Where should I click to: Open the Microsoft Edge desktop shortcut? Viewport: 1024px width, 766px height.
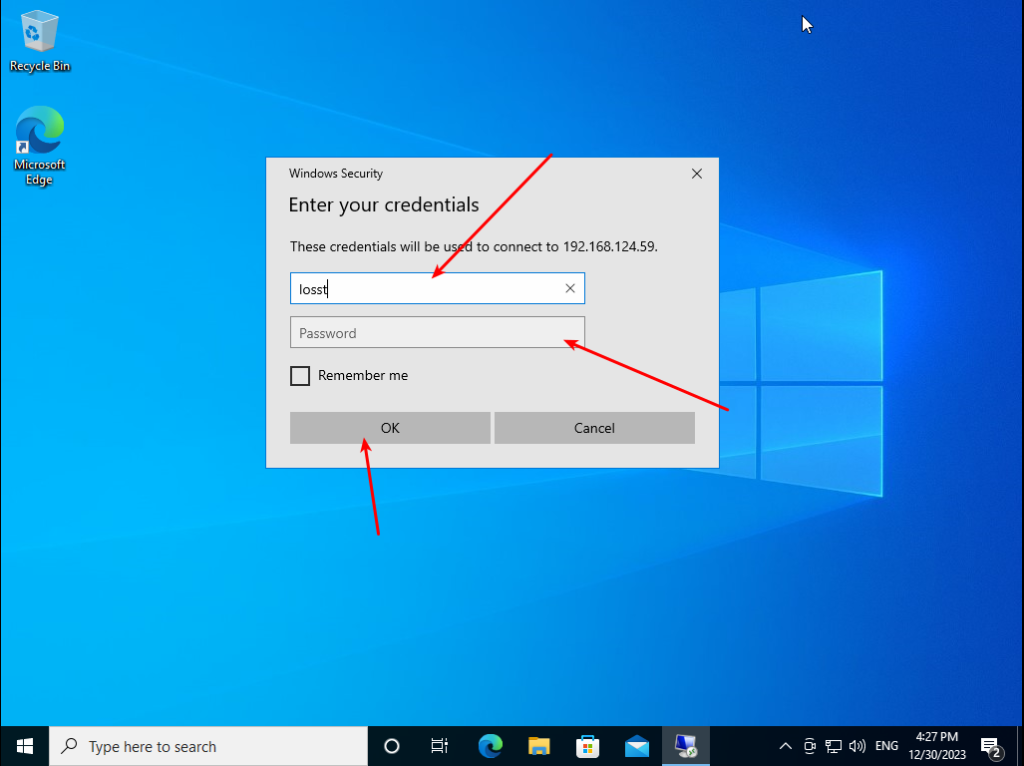(x=39, y=146)
